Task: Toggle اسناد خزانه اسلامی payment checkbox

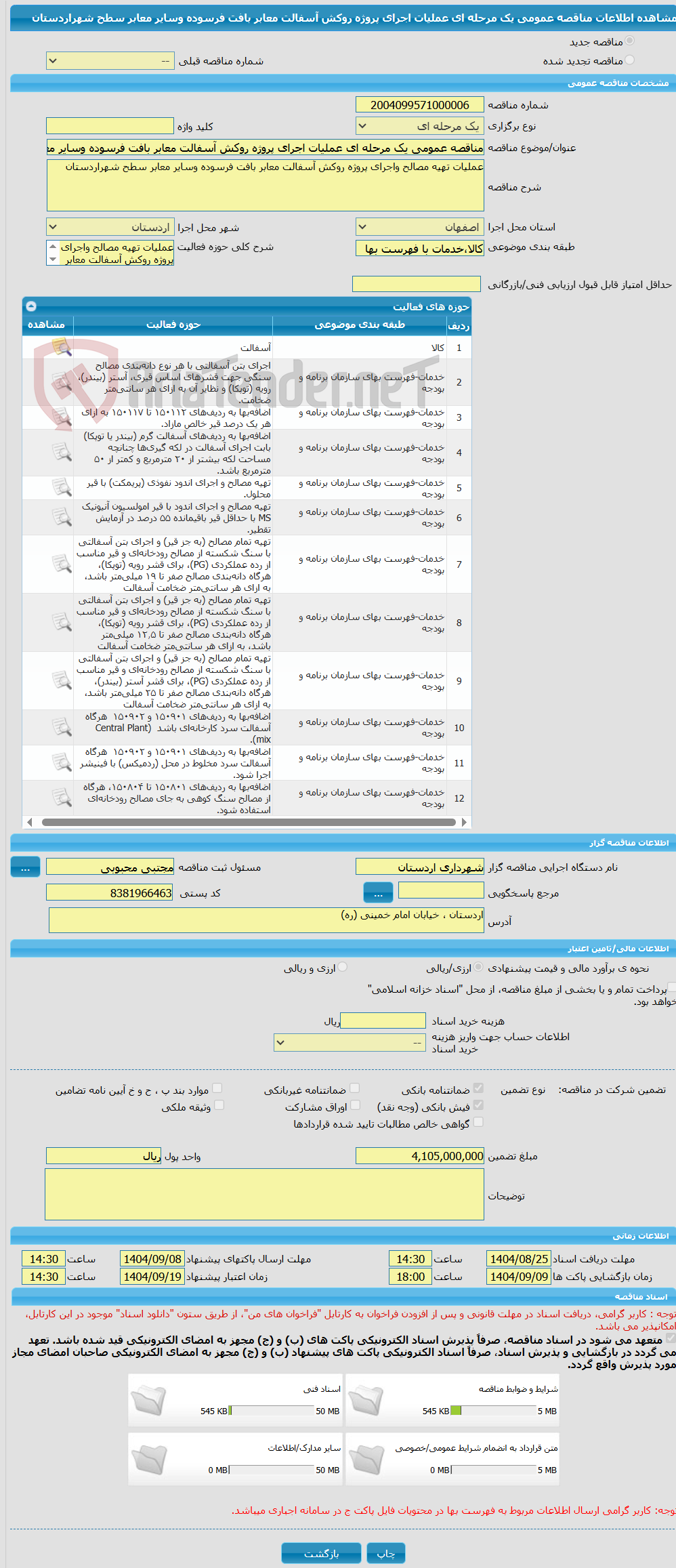Action: 671,988
